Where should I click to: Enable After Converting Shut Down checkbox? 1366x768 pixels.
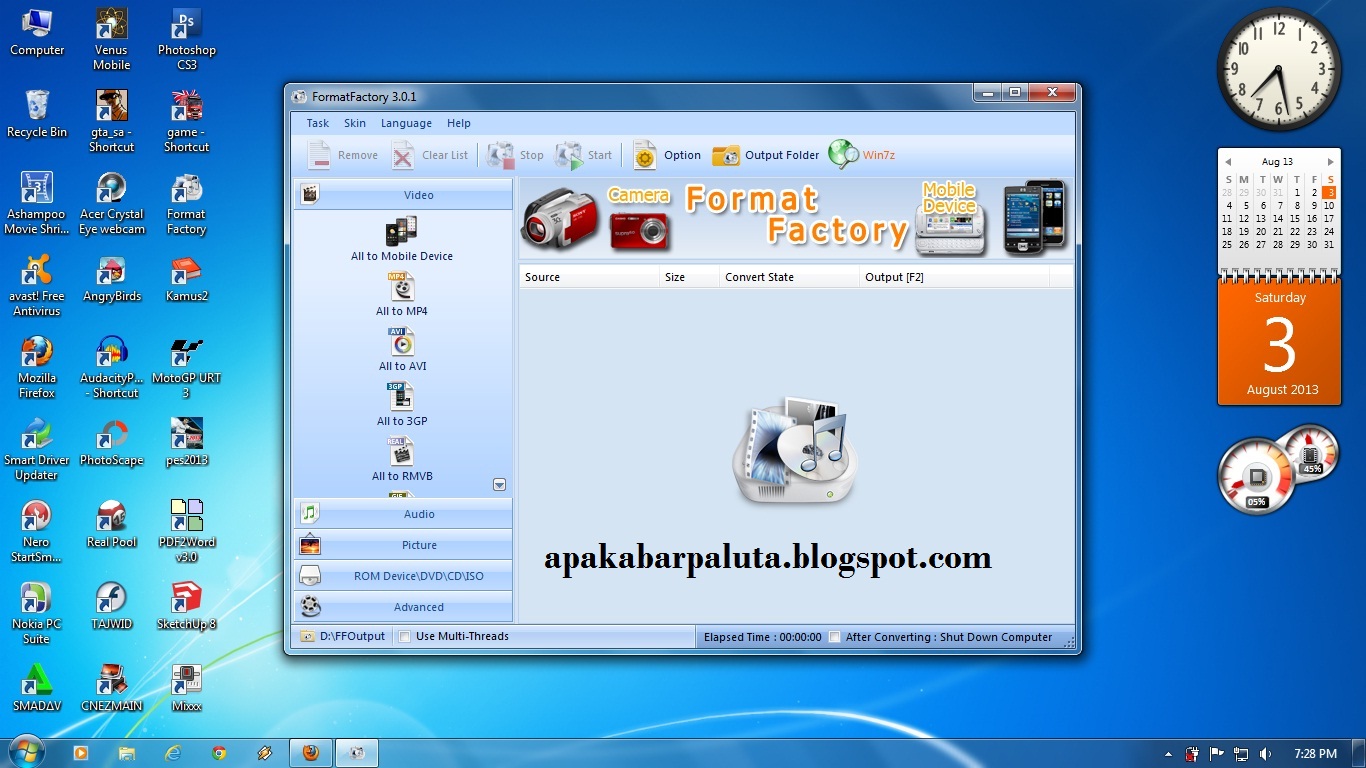coord(835,637)
